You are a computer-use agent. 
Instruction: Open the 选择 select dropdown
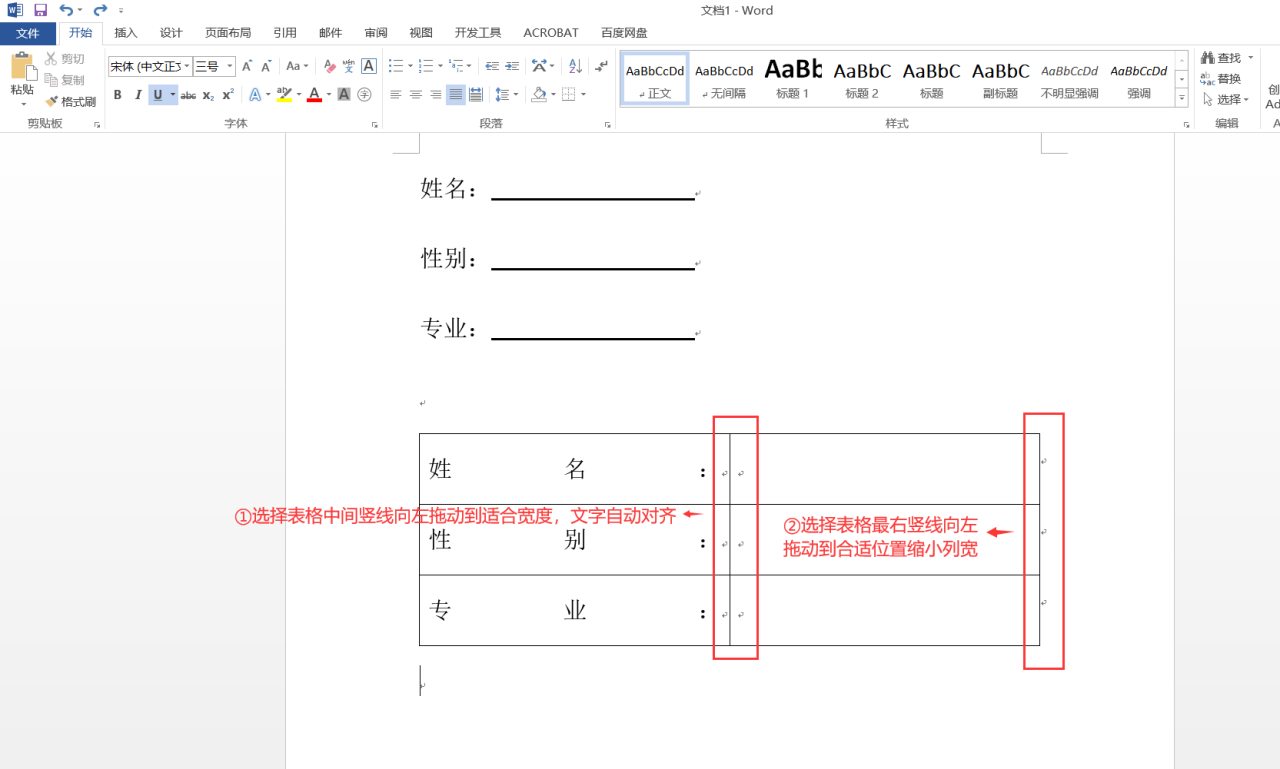coord(1225,99)
